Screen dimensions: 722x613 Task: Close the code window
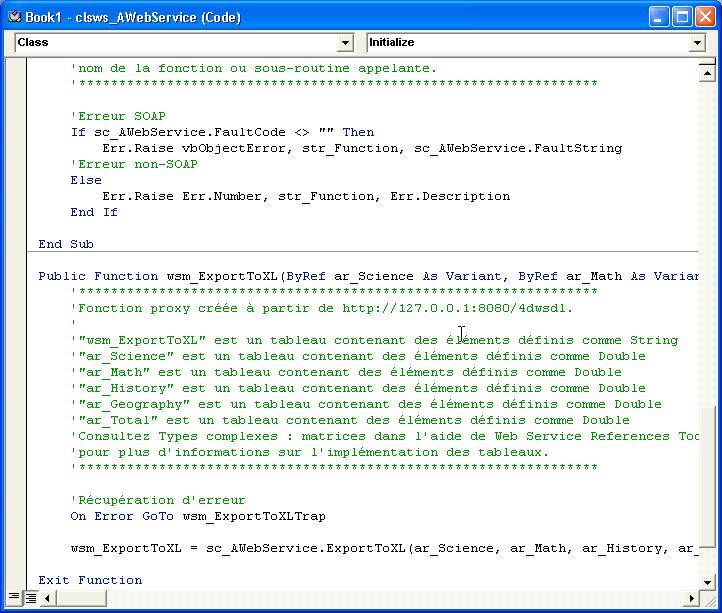(x=705, y=17)
